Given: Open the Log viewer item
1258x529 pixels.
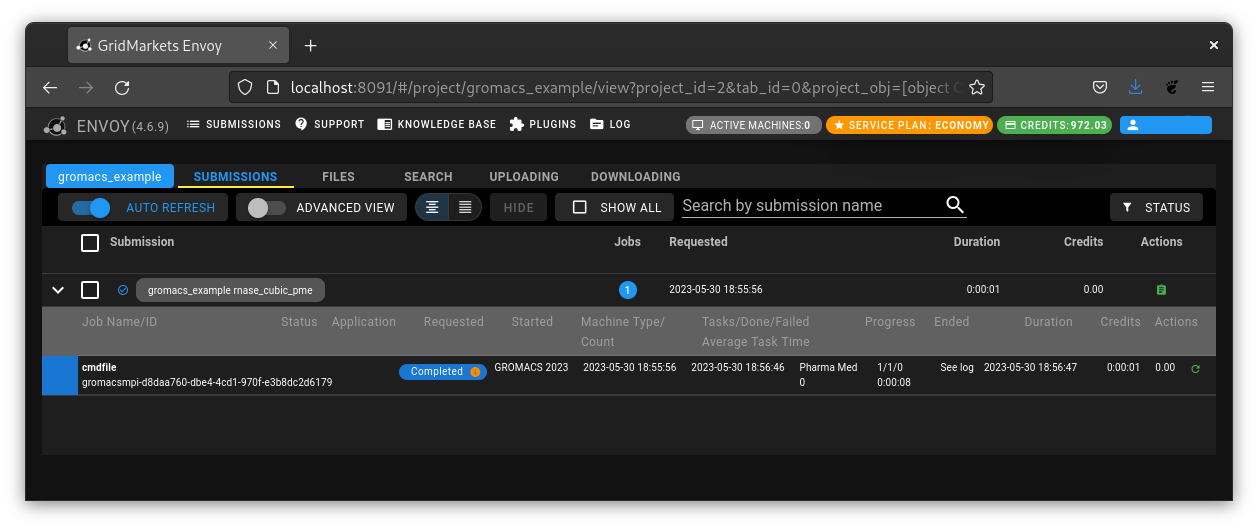Looking at the screenshot, I should coord(610,125).
